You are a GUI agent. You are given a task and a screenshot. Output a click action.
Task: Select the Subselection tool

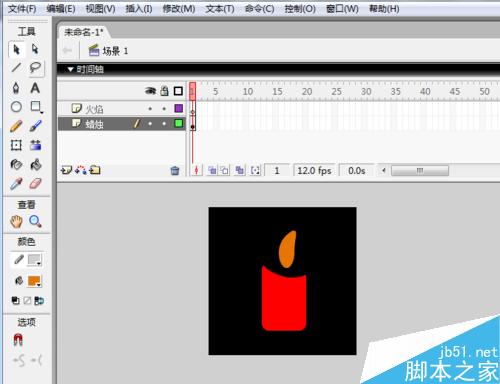pyautogui.click(x=35, y=49)
